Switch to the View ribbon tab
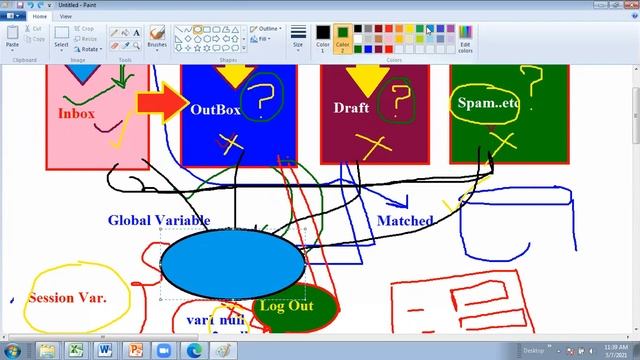The height and width of the screenshot is (360, 640). pyautogui.click(x=66, y=16)
